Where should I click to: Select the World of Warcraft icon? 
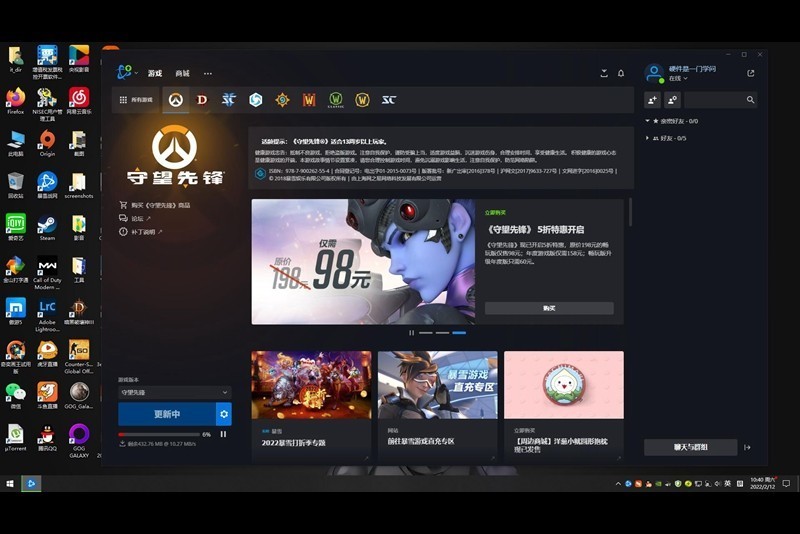(362, 100)
